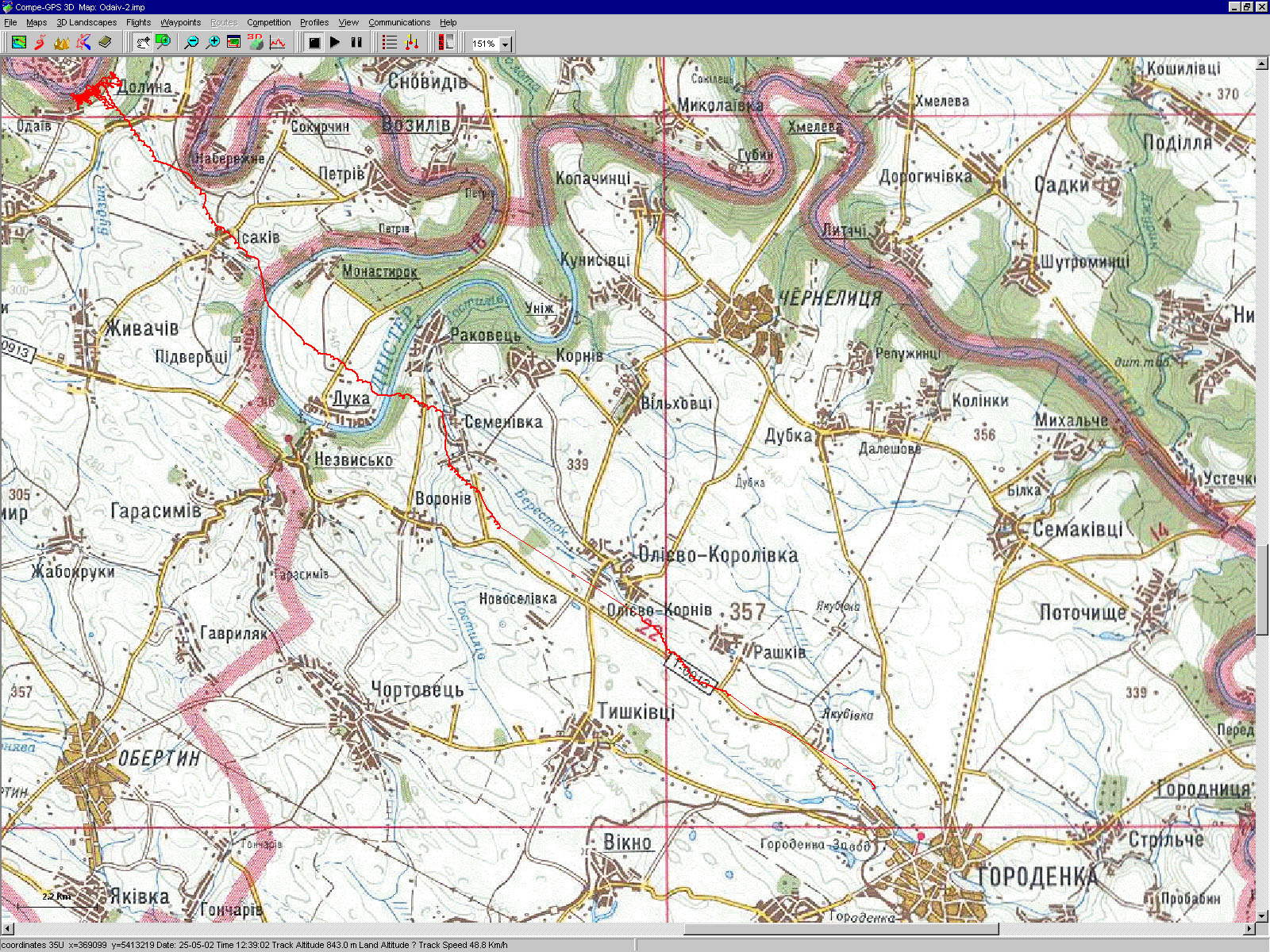Screen dimensions: 1270x952
Task: Open the 3D Landscapes menu
Action: click(x=87, y=22)
